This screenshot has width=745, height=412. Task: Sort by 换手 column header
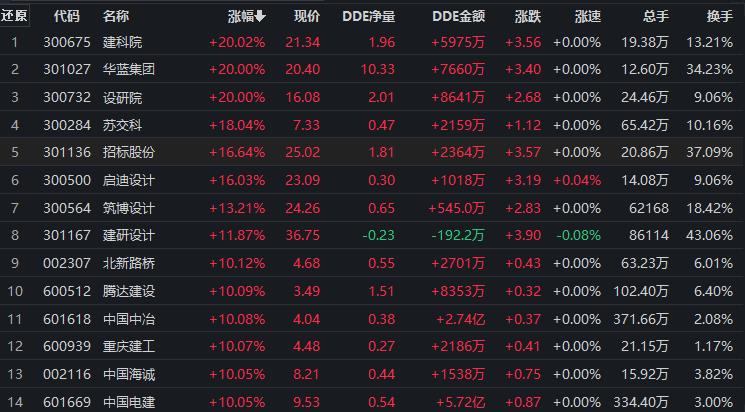click(x=720, y=16)
